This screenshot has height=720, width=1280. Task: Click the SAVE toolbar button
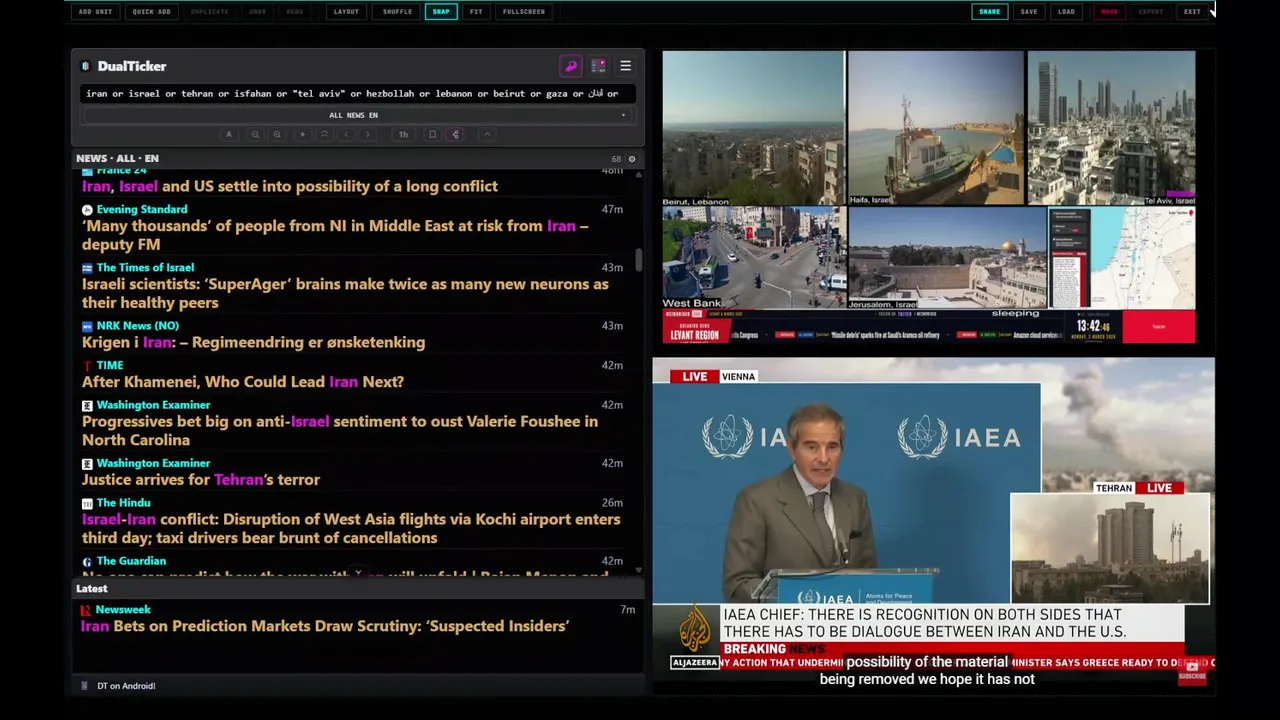pos(1029,12)
